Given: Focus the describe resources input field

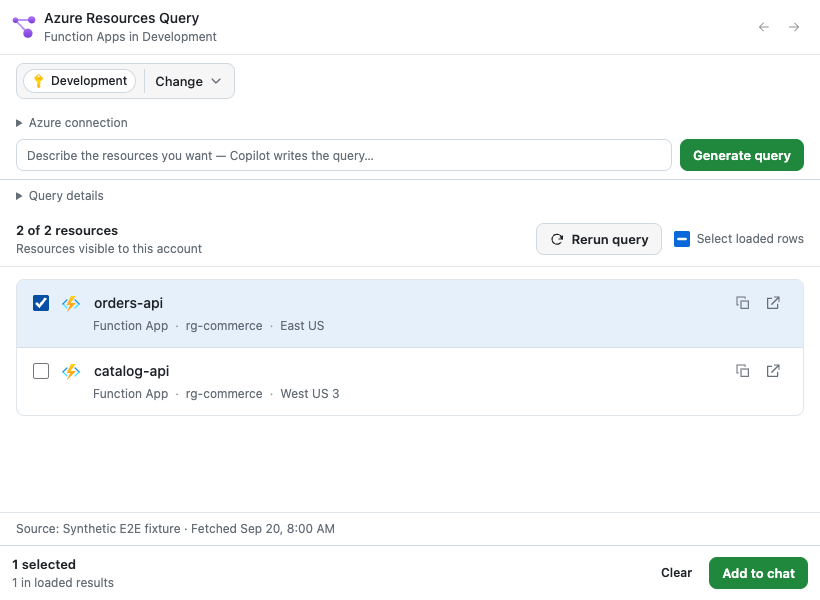Looking at the screenshot, I should pos(344,155).
